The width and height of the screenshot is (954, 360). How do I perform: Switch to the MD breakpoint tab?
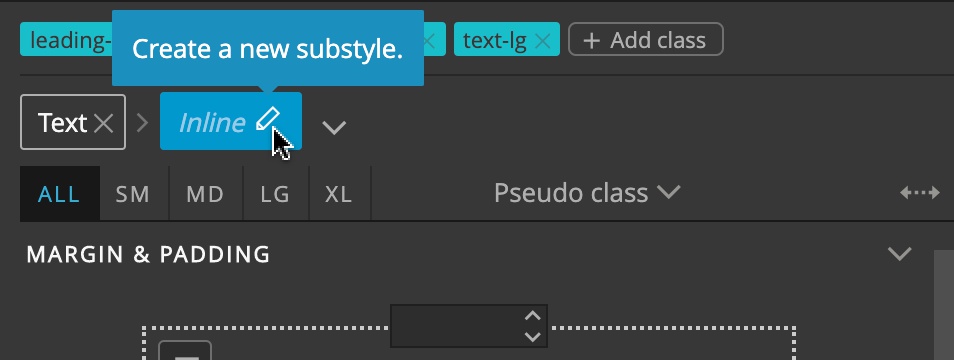coord(206,194)
